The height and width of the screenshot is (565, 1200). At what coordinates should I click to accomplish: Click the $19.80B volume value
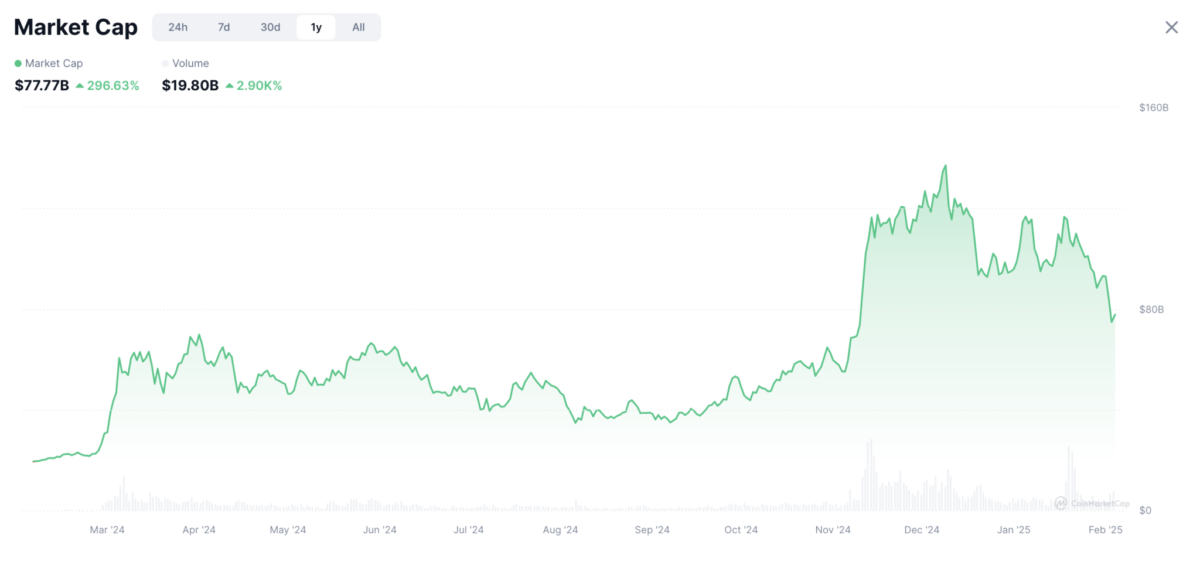click(190, 86)
